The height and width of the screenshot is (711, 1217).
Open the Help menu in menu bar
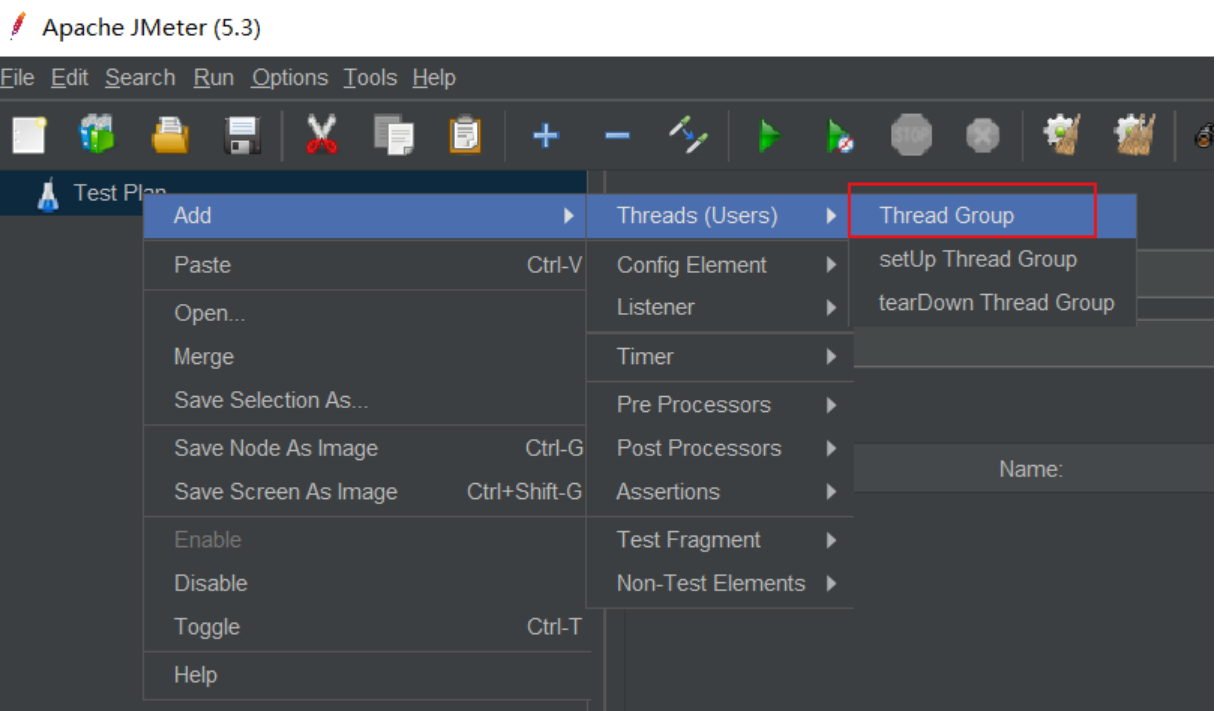point(434,77)
